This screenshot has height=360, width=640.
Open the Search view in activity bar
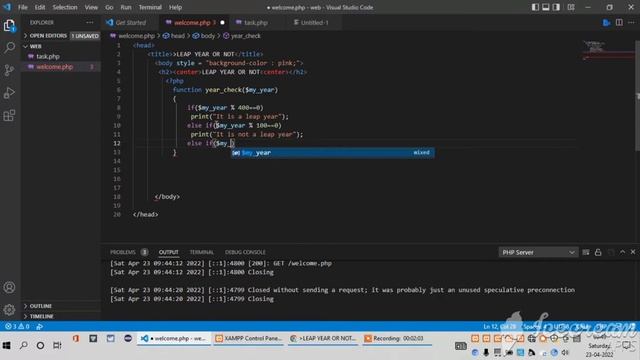click(x=9, y=48)
